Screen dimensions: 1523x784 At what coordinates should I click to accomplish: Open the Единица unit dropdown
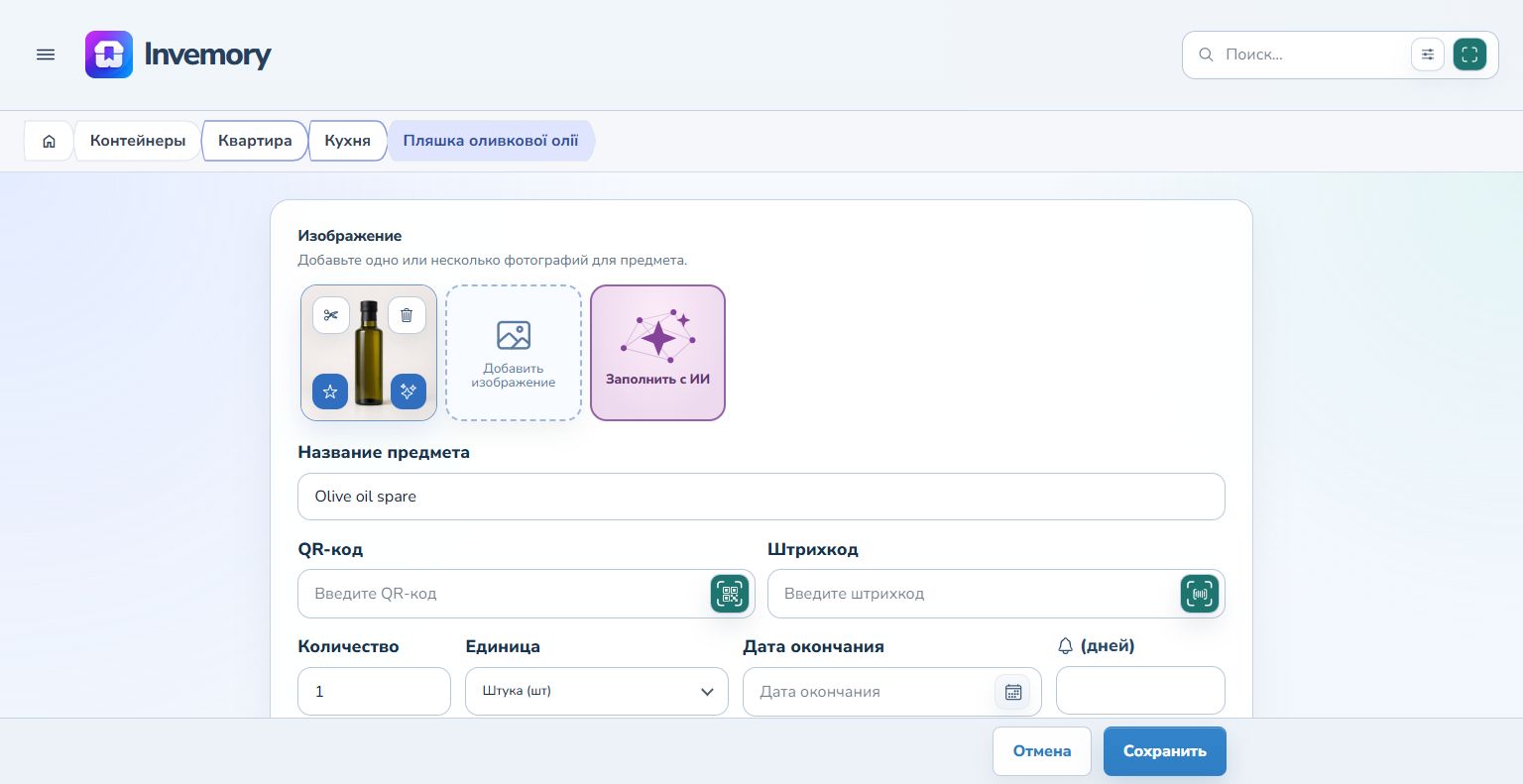point(597,692)
